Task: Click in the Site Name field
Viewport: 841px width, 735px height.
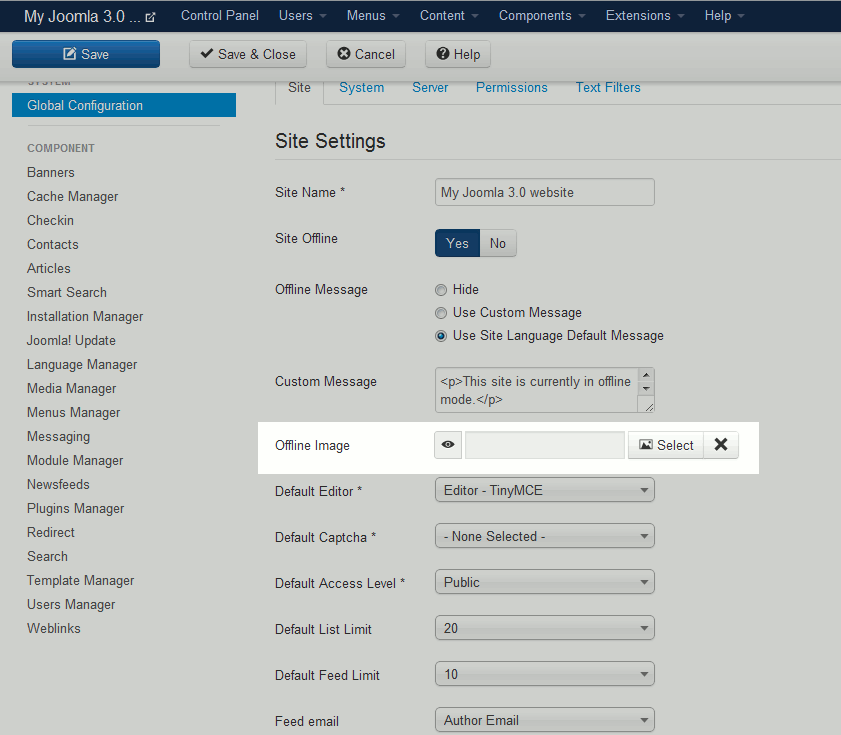Action: tap(544, 192)
